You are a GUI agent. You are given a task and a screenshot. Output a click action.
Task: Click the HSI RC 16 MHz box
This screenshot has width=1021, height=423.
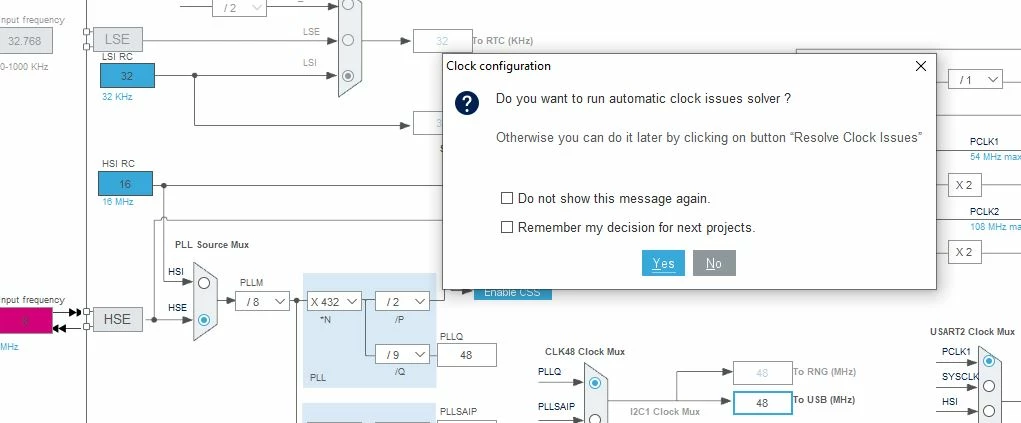(126, 184)
